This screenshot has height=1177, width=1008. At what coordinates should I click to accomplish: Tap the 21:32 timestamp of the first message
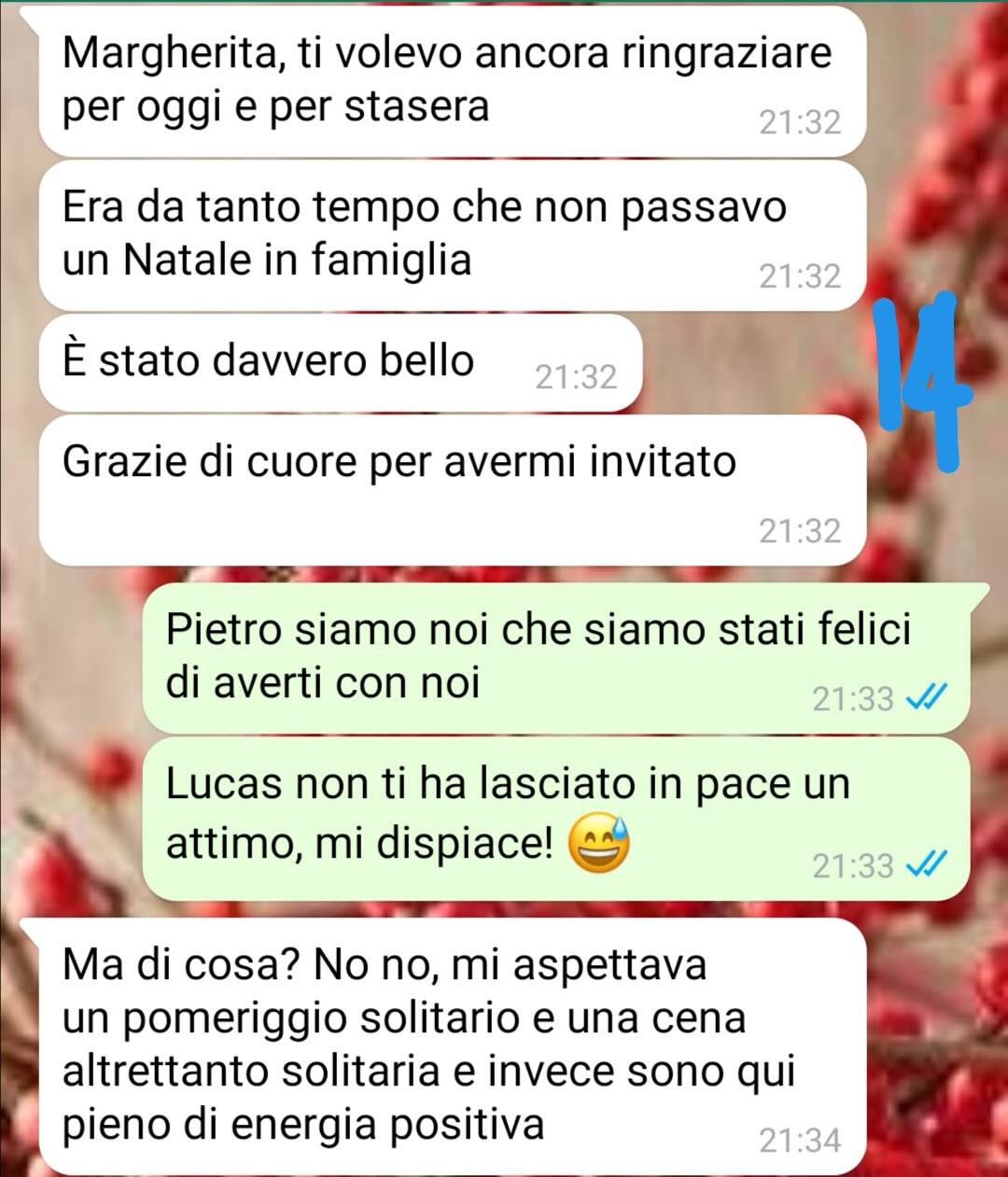click(800, 122)
